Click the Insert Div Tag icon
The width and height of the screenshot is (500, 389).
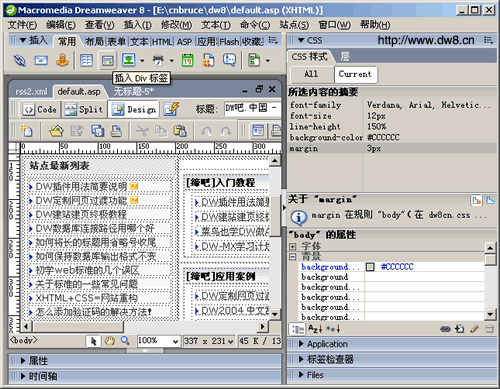107,61
